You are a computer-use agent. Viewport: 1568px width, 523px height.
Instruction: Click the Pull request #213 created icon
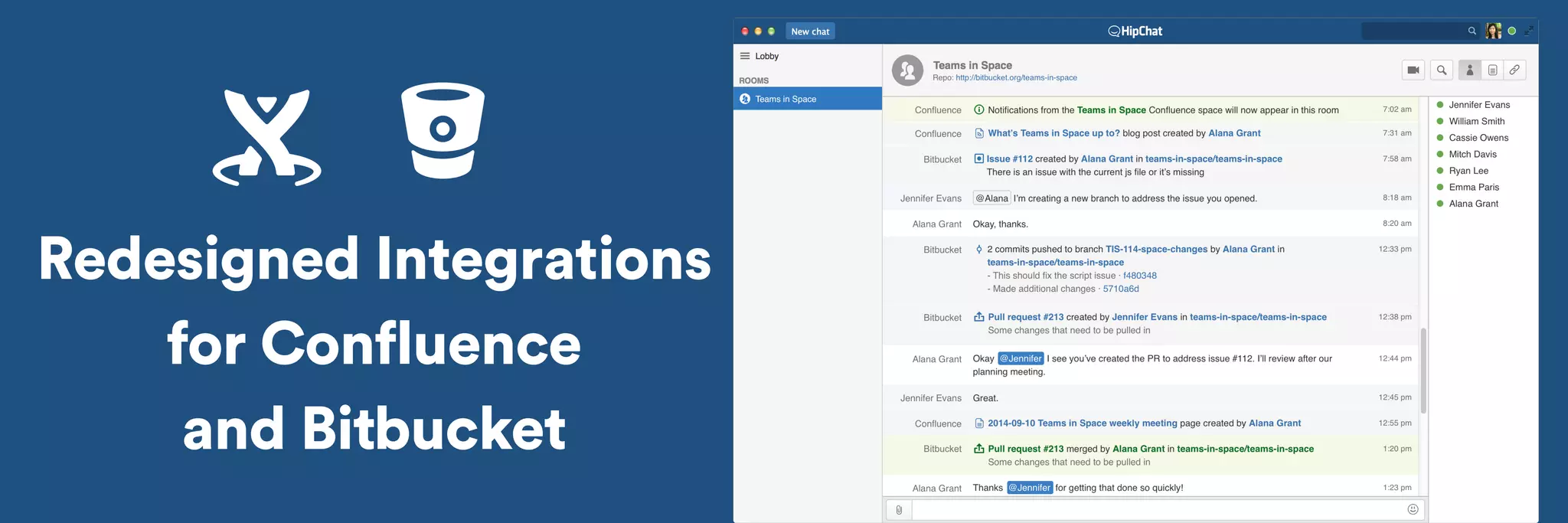tap(978, 316)
